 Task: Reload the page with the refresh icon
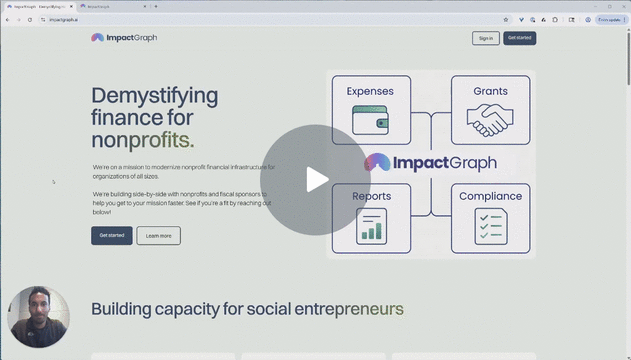coord(30,20)
